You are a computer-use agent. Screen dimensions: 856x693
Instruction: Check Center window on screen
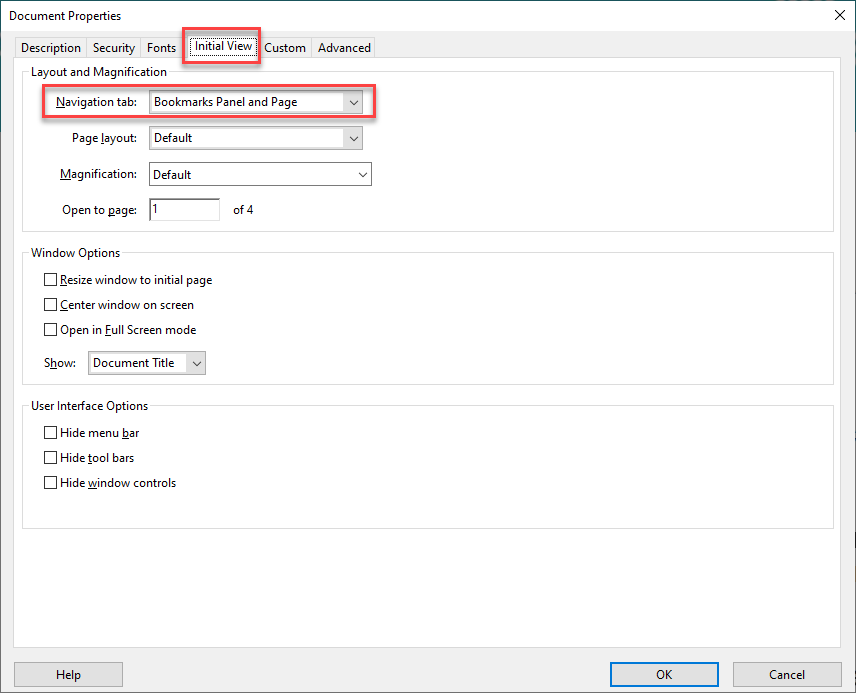[50, 304]
